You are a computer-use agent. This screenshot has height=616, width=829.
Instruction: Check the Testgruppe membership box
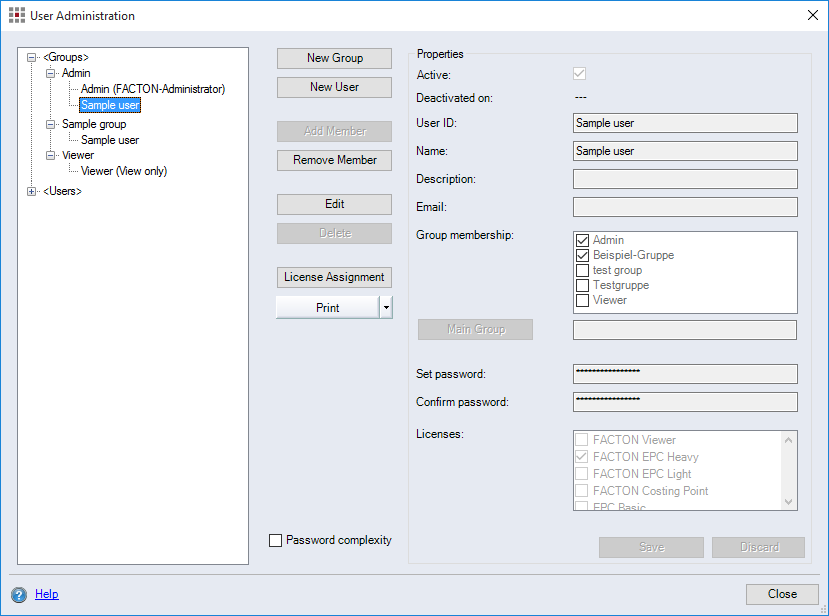581,285
